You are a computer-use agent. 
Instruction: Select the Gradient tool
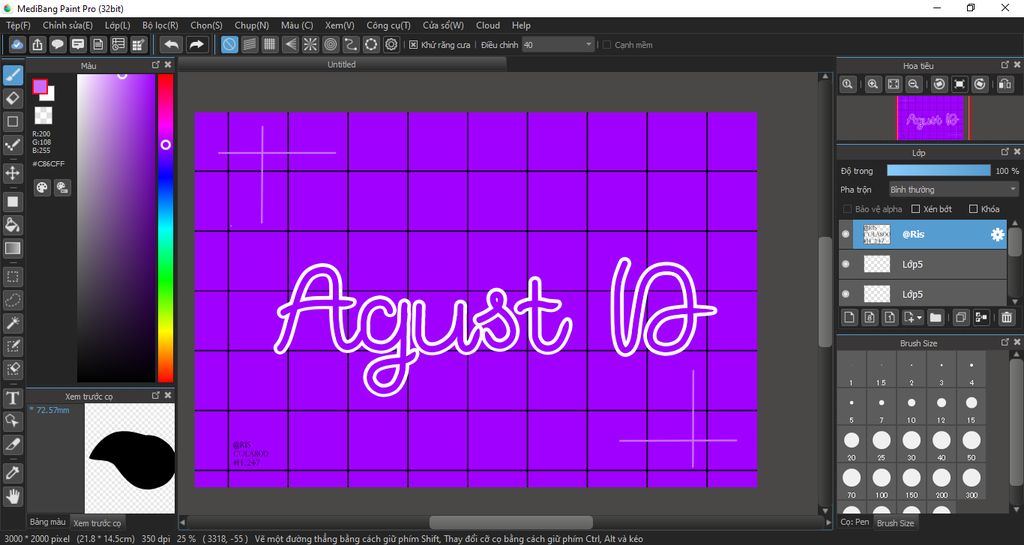(x=12, y=248)
